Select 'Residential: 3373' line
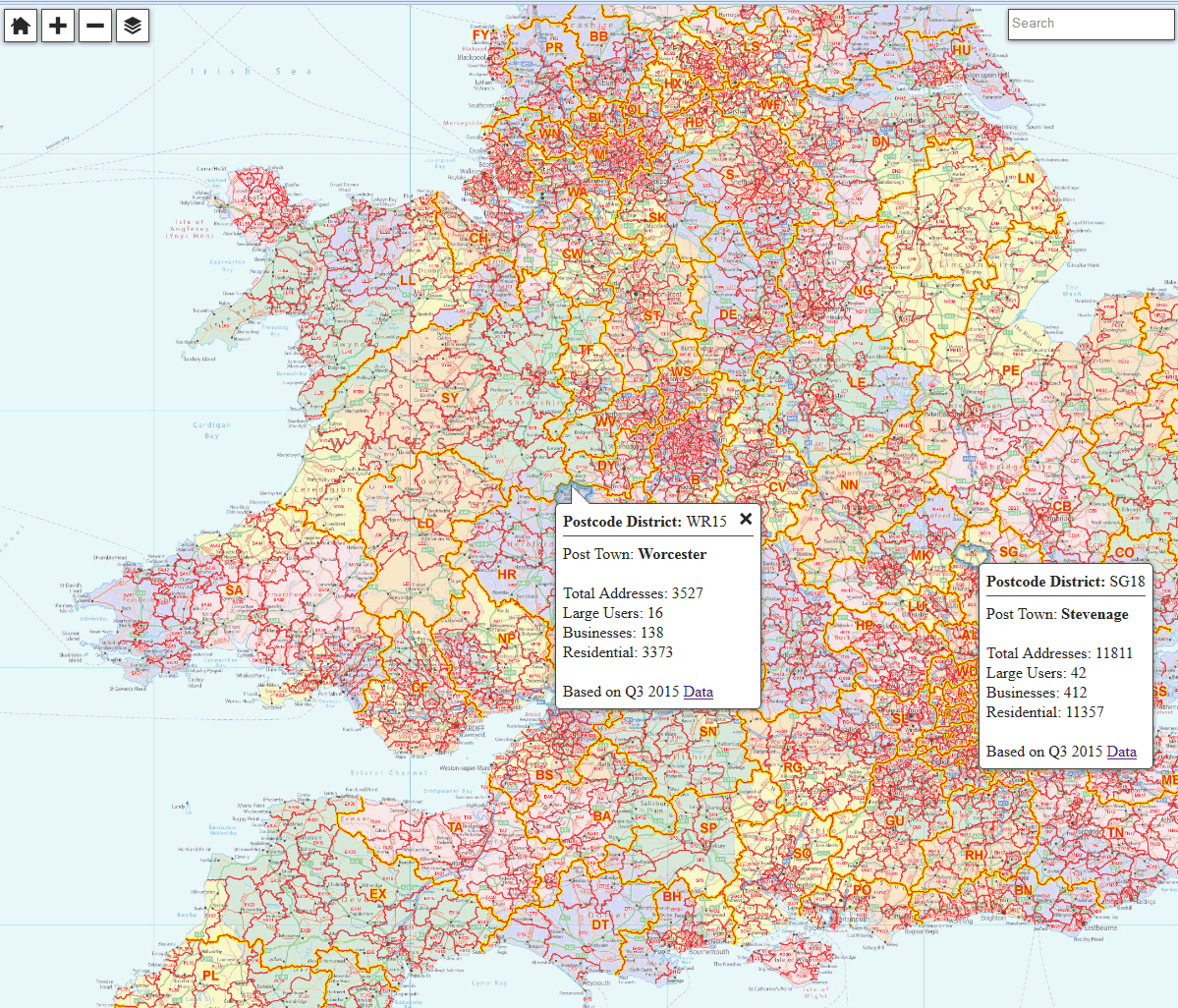Viewport: 1178px width, 1008px height. (x=618, y=652)
